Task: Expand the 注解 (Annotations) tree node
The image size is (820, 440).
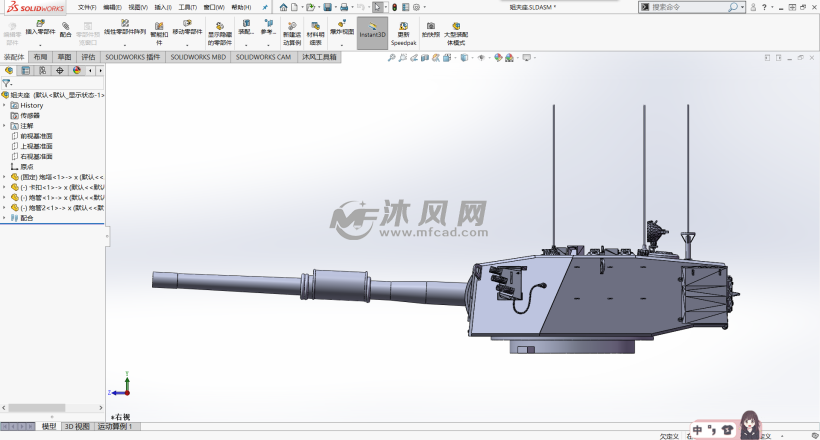Action: point(4,126)
